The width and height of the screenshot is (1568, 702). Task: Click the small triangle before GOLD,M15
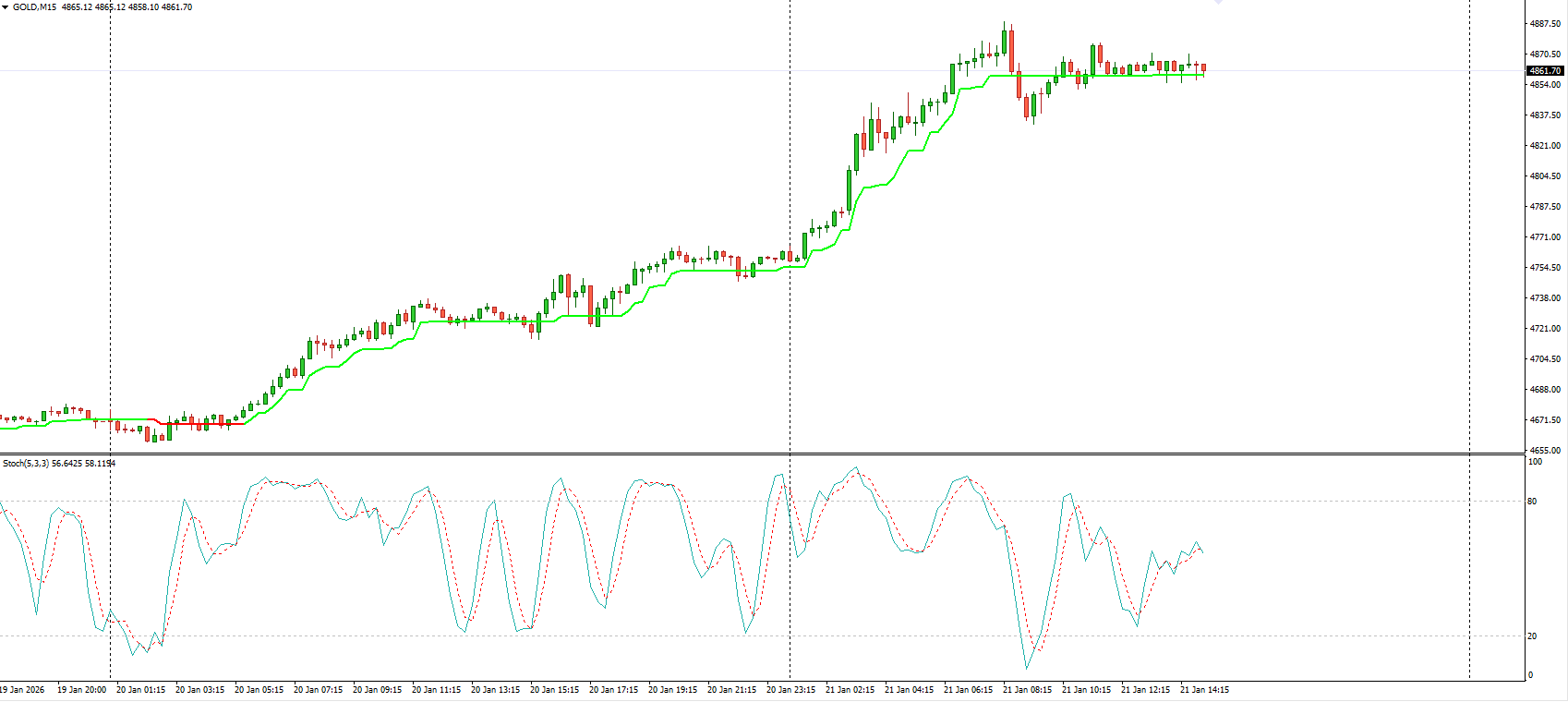coord(5,7)
